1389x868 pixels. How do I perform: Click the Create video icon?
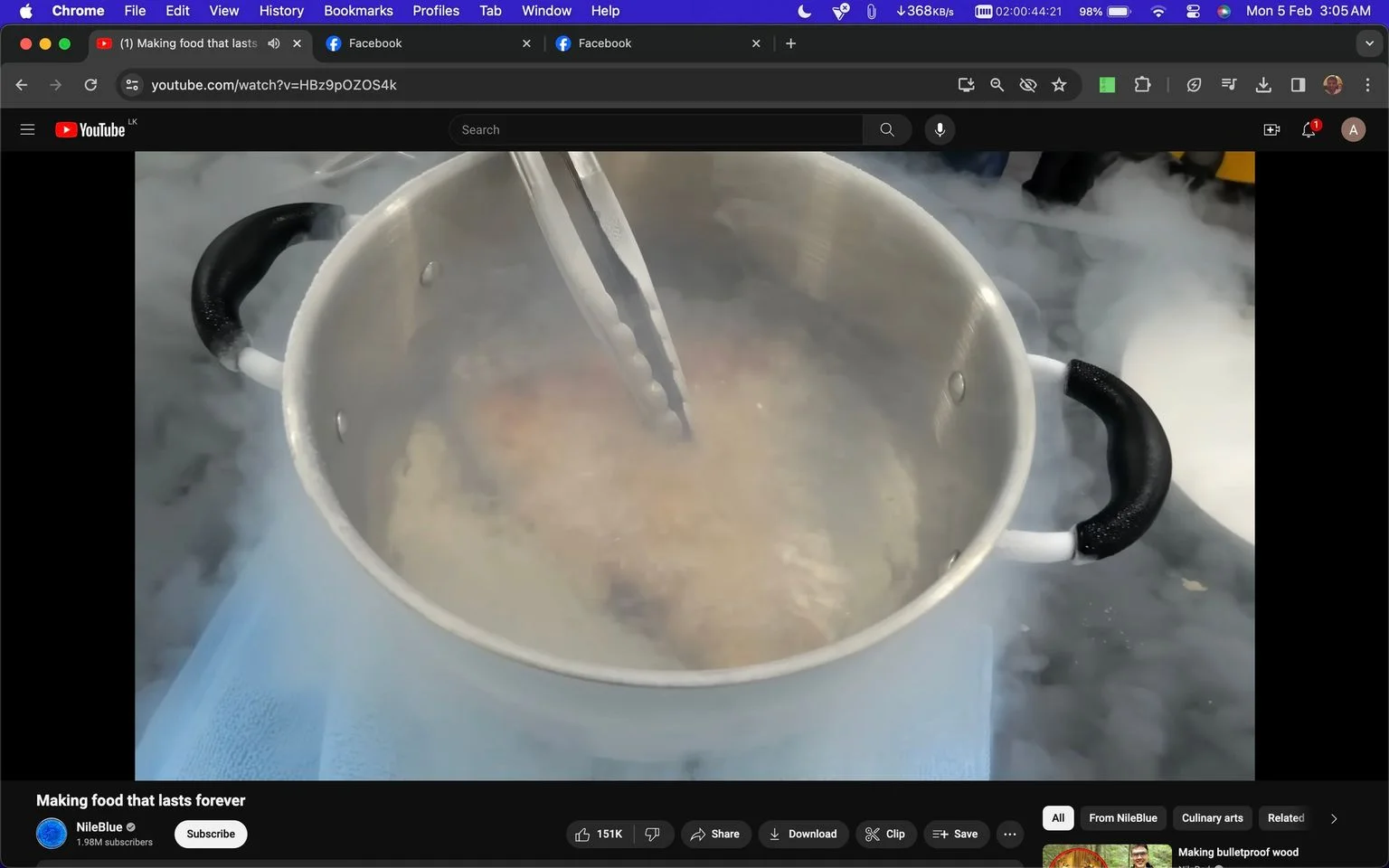pyautogui.click(x=1271, y=130)
